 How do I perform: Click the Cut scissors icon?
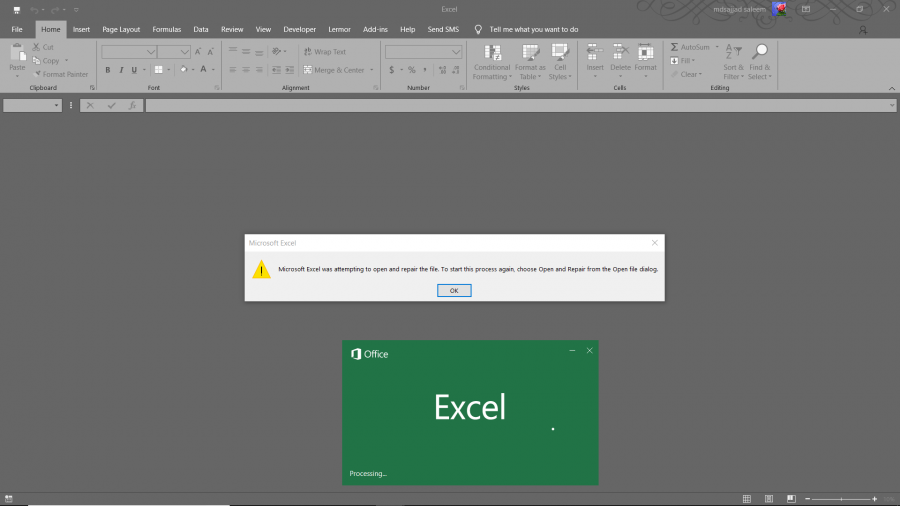(36, 47)
